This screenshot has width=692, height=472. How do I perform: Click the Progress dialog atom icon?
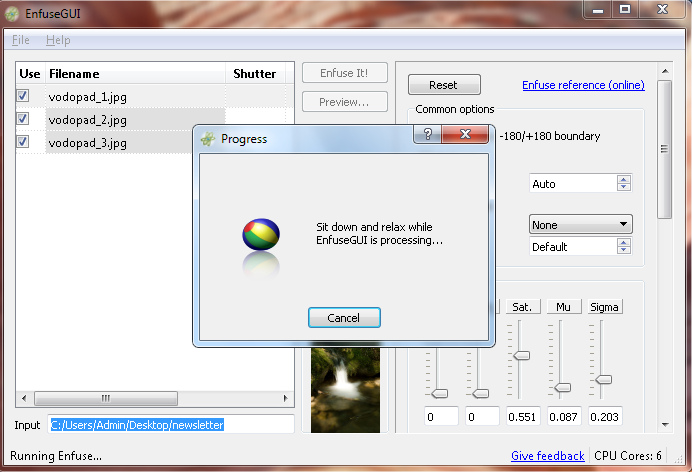click(x=207, y=139)
